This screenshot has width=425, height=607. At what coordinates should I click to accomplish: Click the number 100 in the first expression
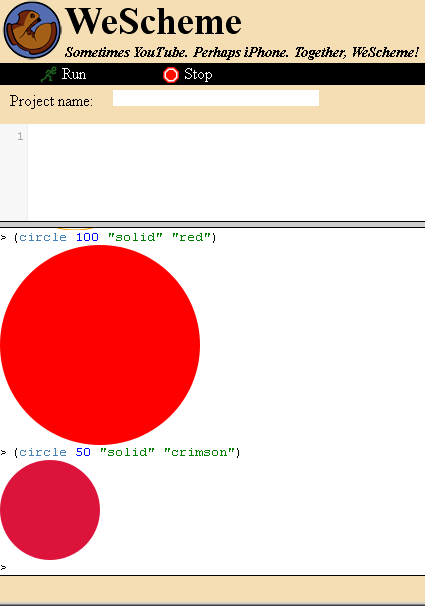[x=87, y=237]
